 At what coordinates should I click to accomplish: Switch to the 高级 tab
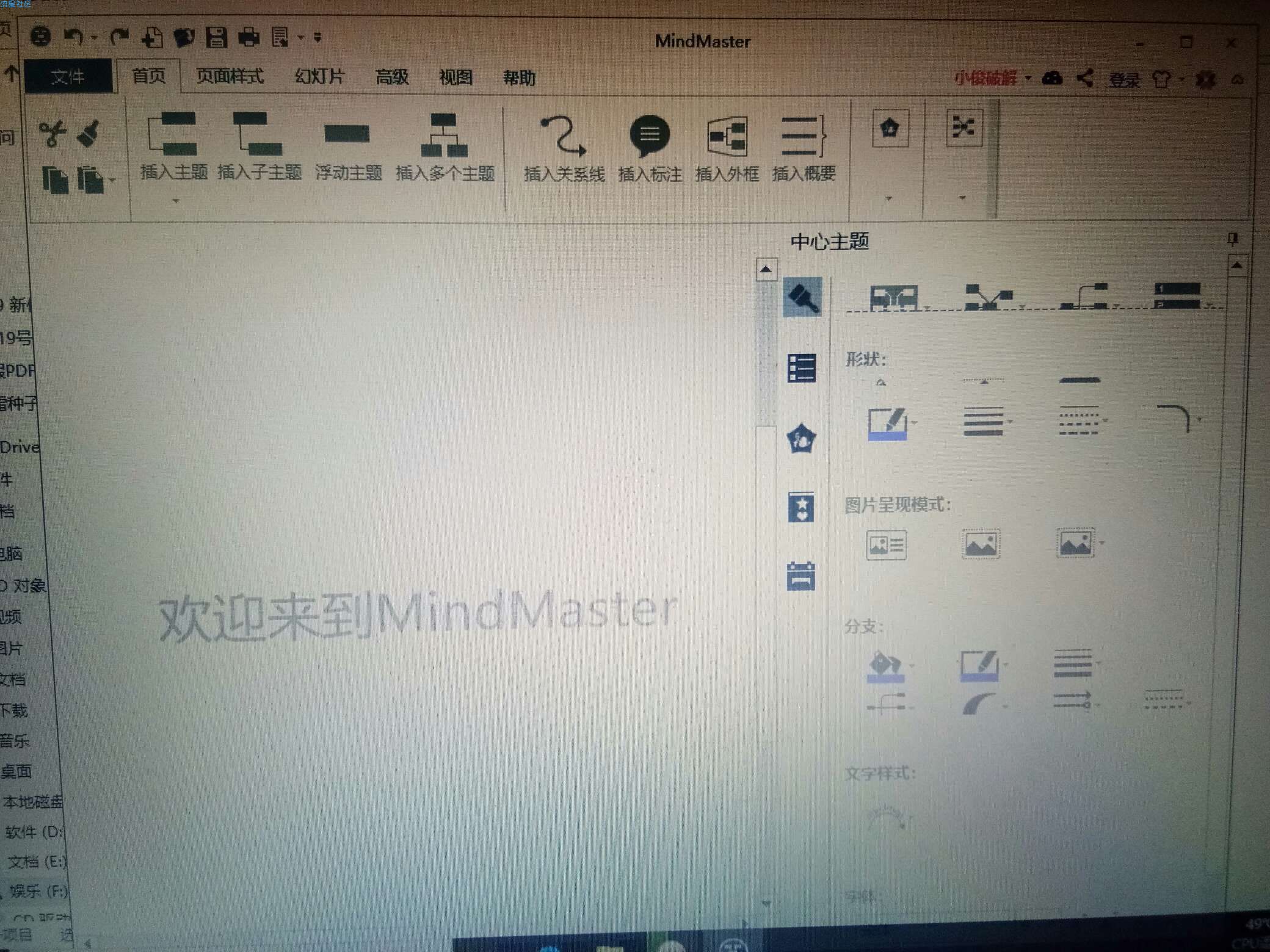pos(392,78)
